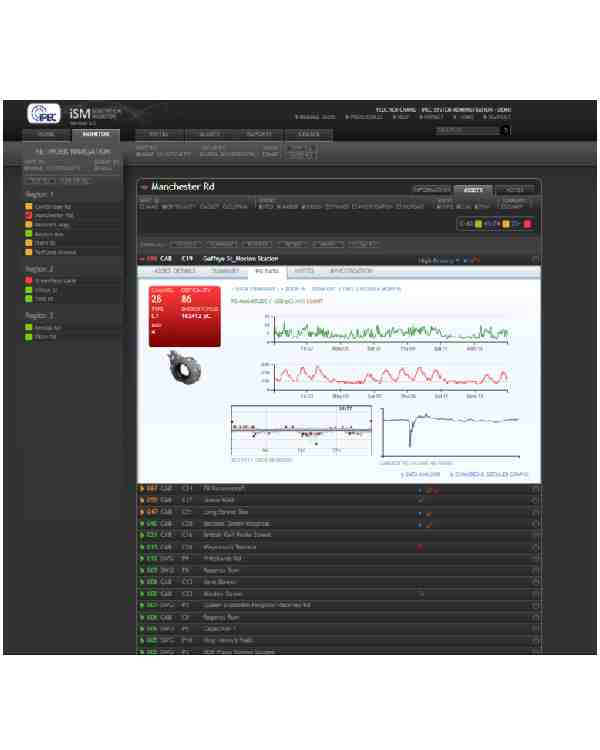Select Manchester Rd in the Region 1 list
The image size is (600, 750).
click(x=54, y=216)
